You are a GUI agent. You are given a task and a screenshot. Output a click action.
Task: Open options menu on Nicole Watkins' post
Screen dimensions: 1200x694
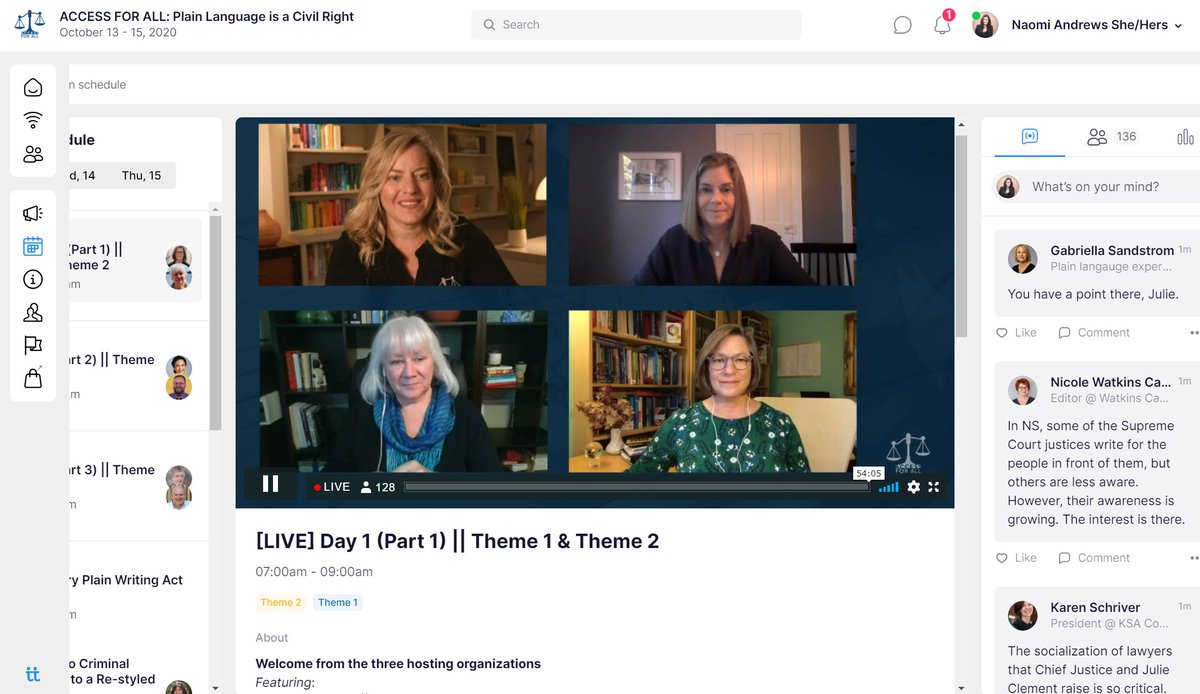[x=1193, y=557]
